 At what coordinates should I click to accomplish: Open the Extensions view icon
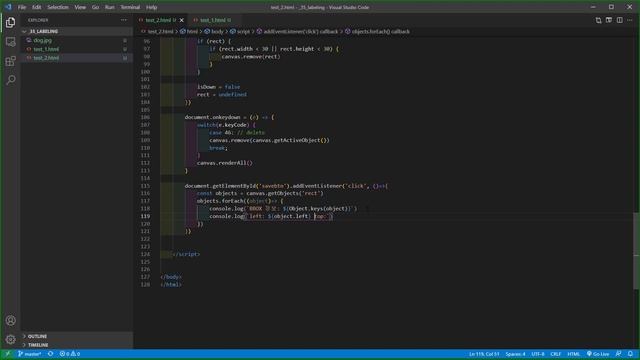tap(11, 61)
